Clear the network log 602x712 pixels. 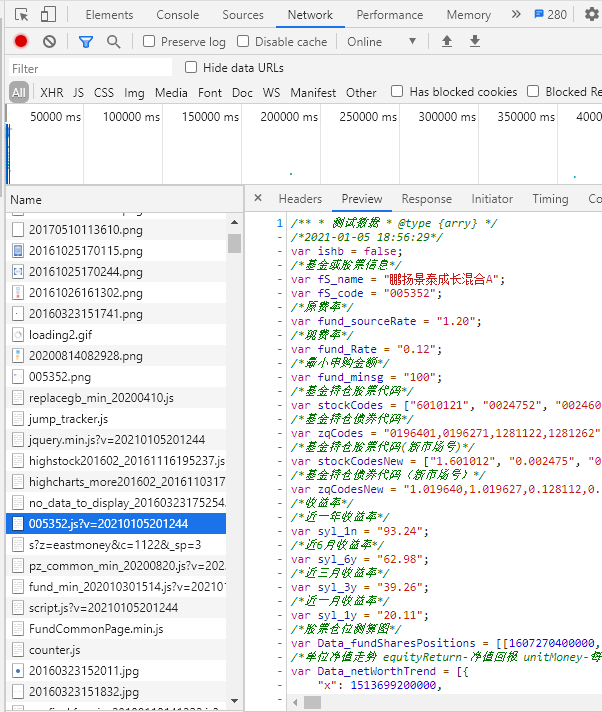coord(49,42)
